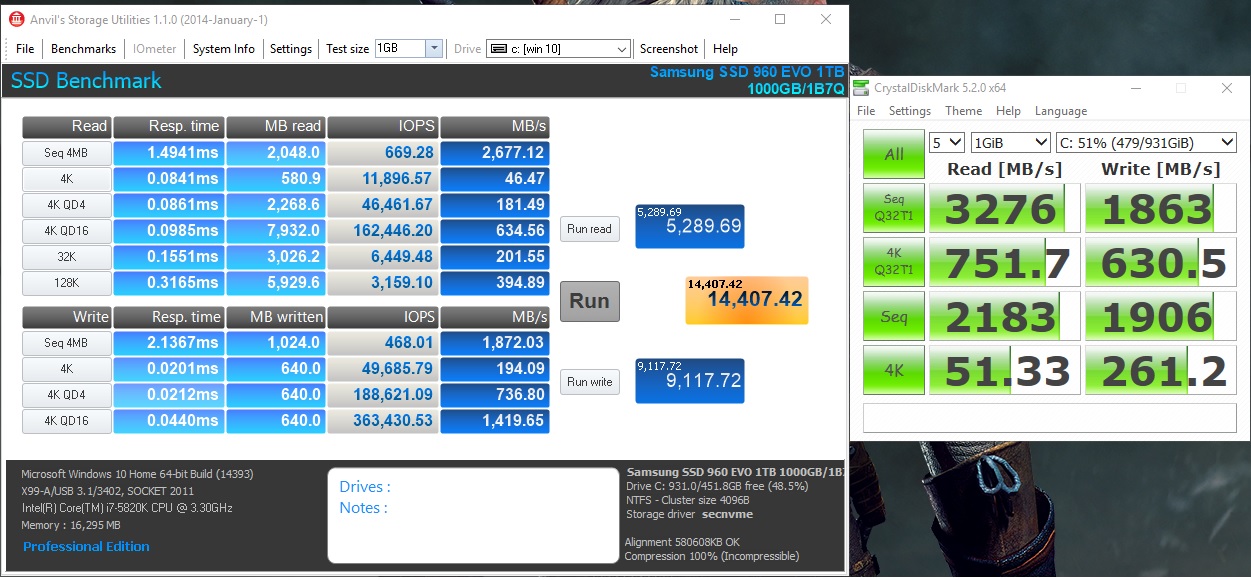This screenshot has height=580, width=1251.
Task: Click Professional Edition text
Action: [86, 547]
